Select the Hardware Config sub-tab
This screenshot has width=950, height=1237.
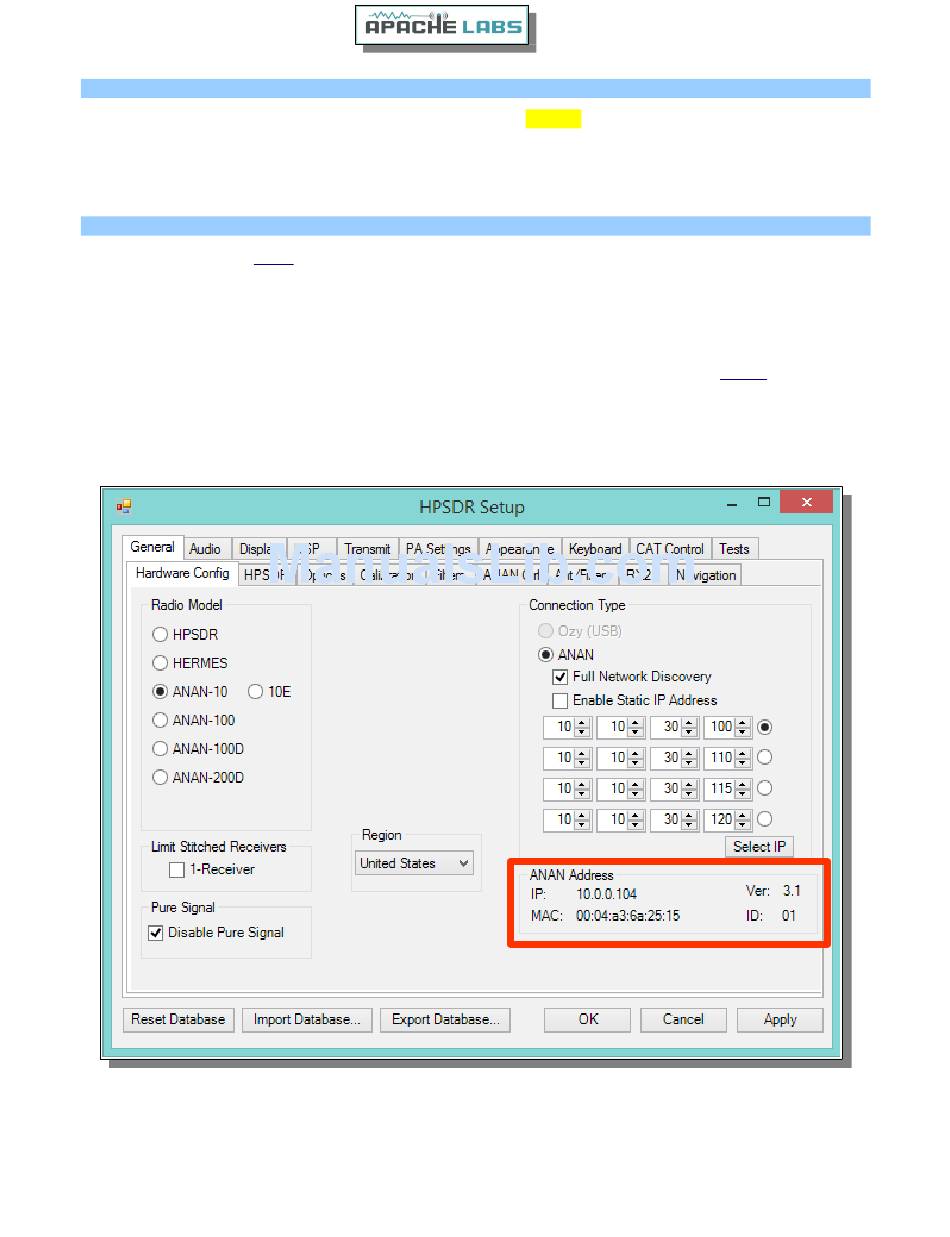pos(183,574)
